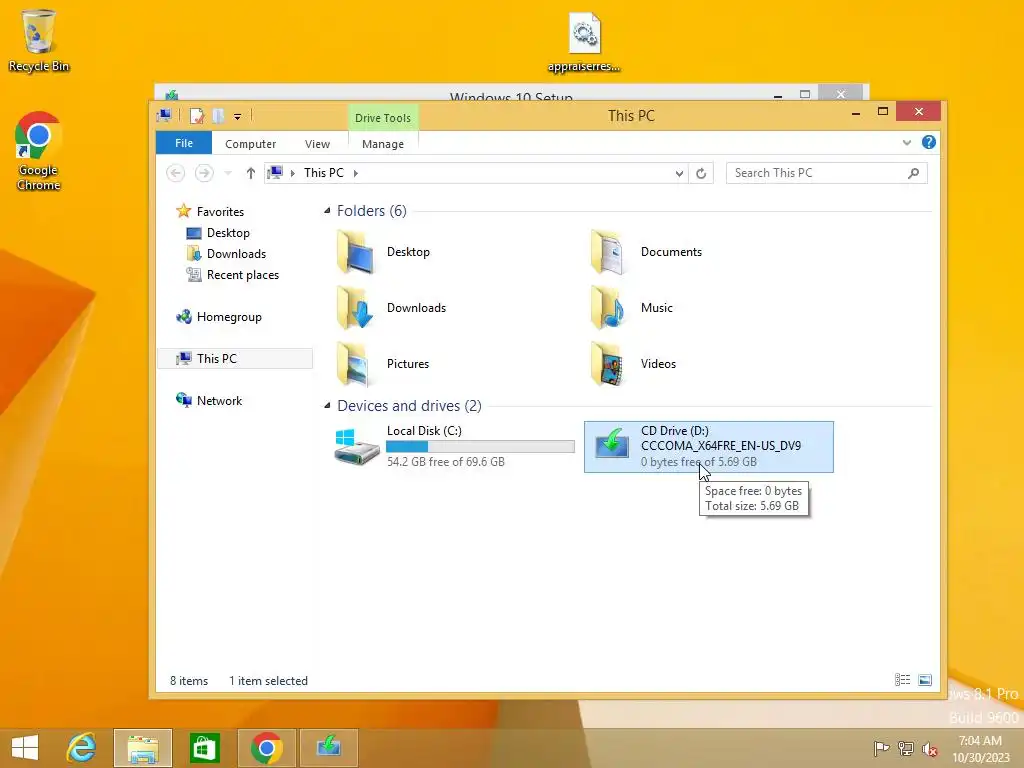Select This PC in navigation pane
The image size is (1024, 768).
tap(235, 359)
